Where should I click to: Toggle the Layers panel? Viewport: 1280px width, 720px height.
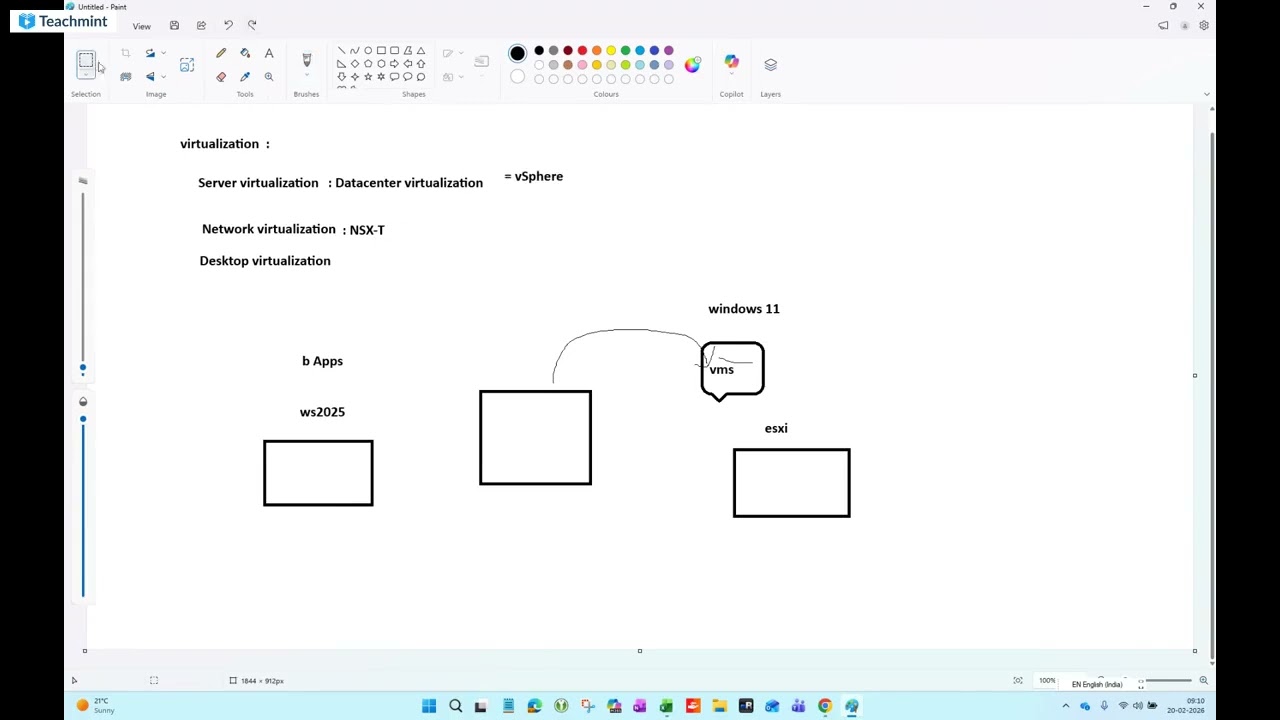[x=770, y=64]
